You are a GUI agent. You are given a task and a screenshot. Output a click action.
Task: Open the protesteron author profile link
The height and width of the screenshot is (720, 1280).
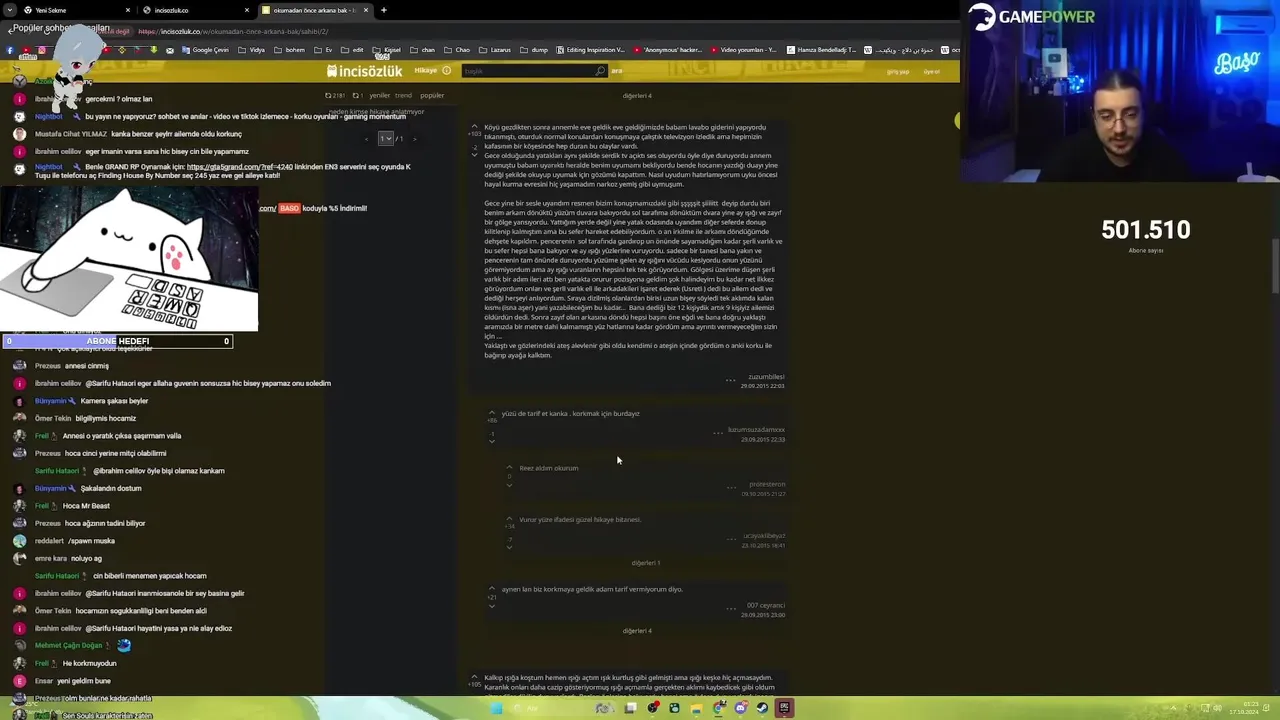point(767,484)
